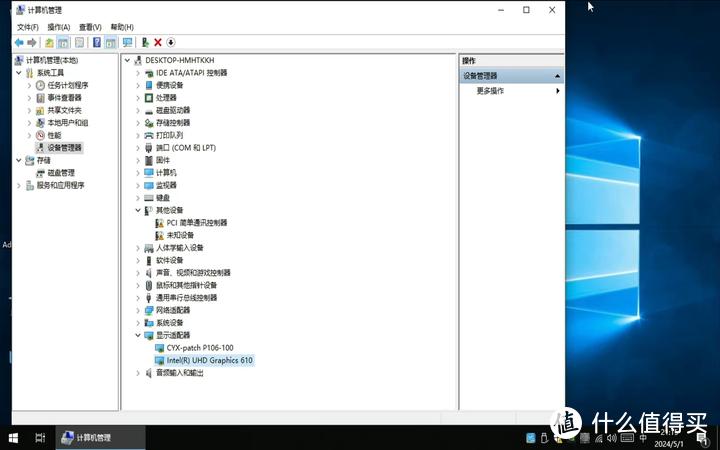Open 磁盘管理 in the left tree
The width and height of the screenshot is (720, 450).
point(60,172)
